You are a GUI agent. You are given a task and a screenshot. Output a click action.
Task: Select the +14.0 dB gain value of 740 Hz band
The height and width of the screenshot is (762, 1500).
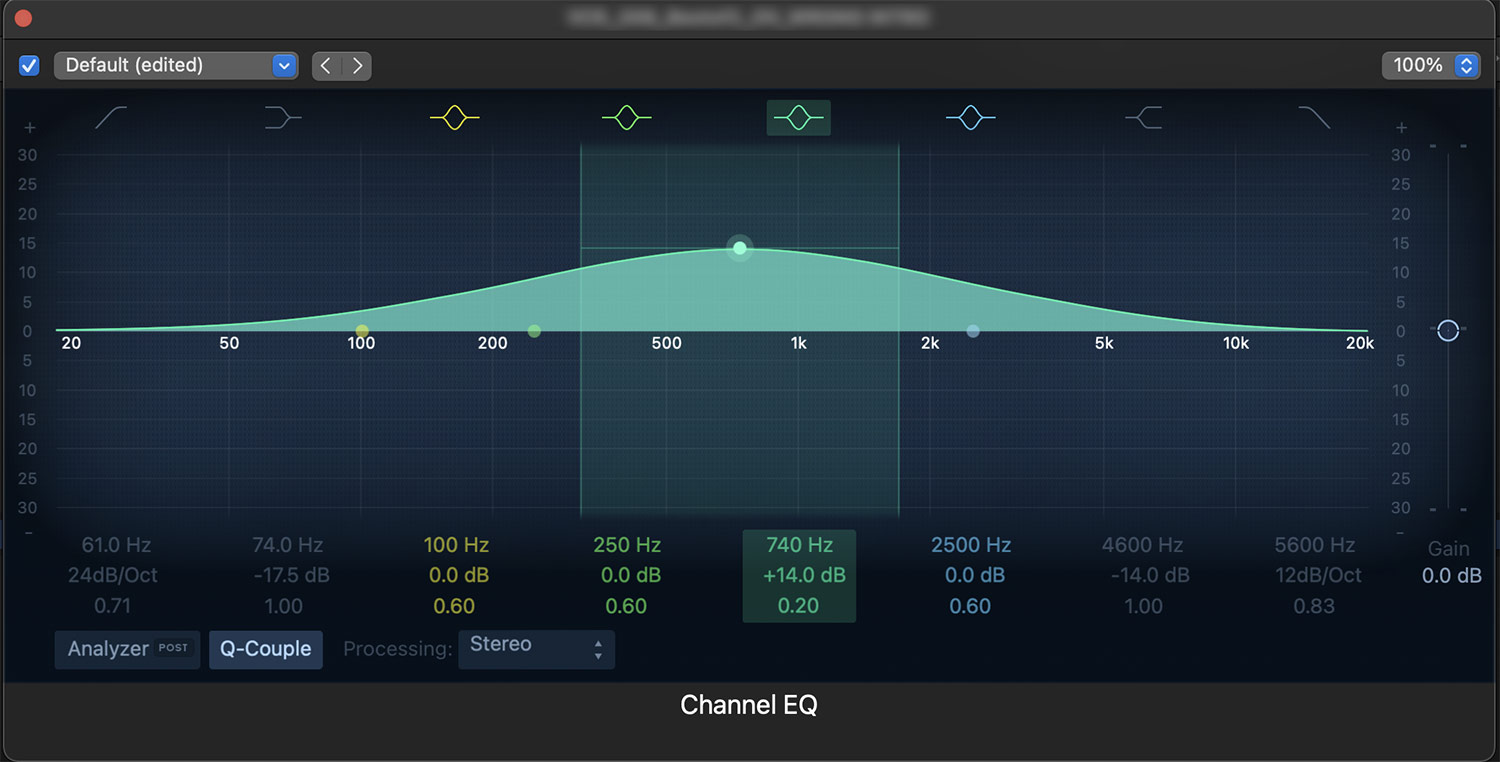coord(798,575)
